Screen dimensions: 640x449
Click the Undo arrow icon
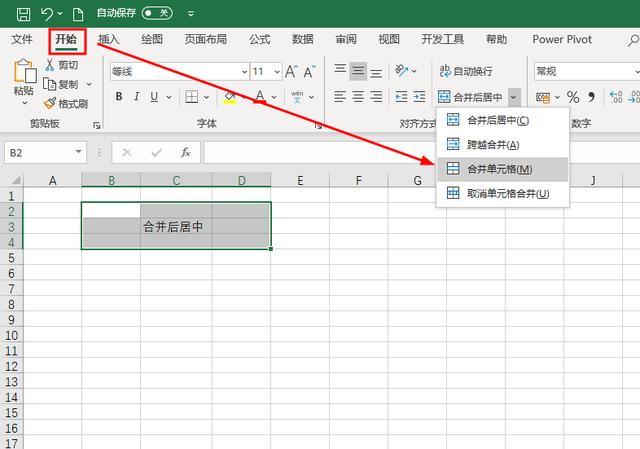pyautogui.click(x=47, y=14)
